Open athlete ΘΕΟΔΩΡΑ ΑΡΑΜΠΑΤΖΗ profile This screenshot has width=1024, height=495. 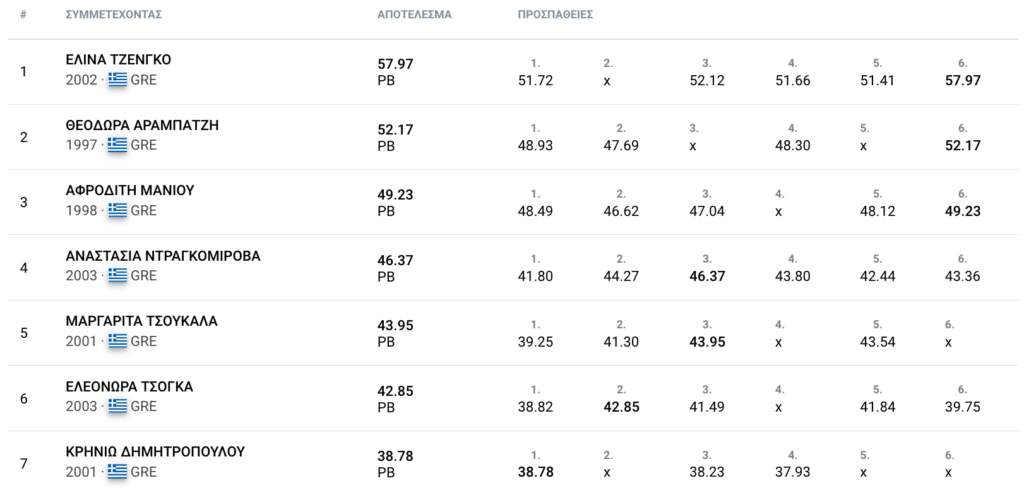(x=142, y=125)
